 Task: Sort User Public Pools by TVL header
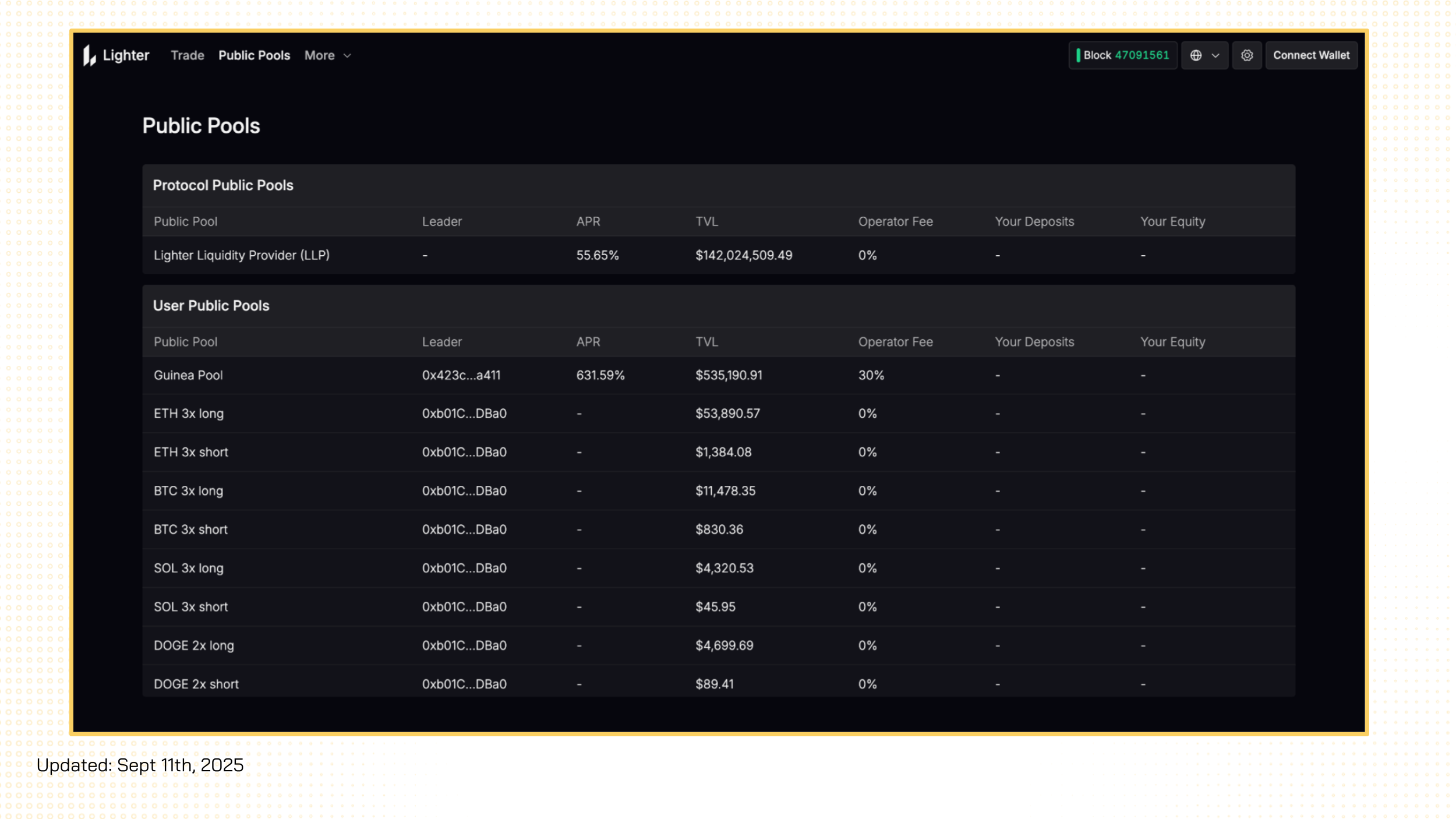[x=706, y=342]
